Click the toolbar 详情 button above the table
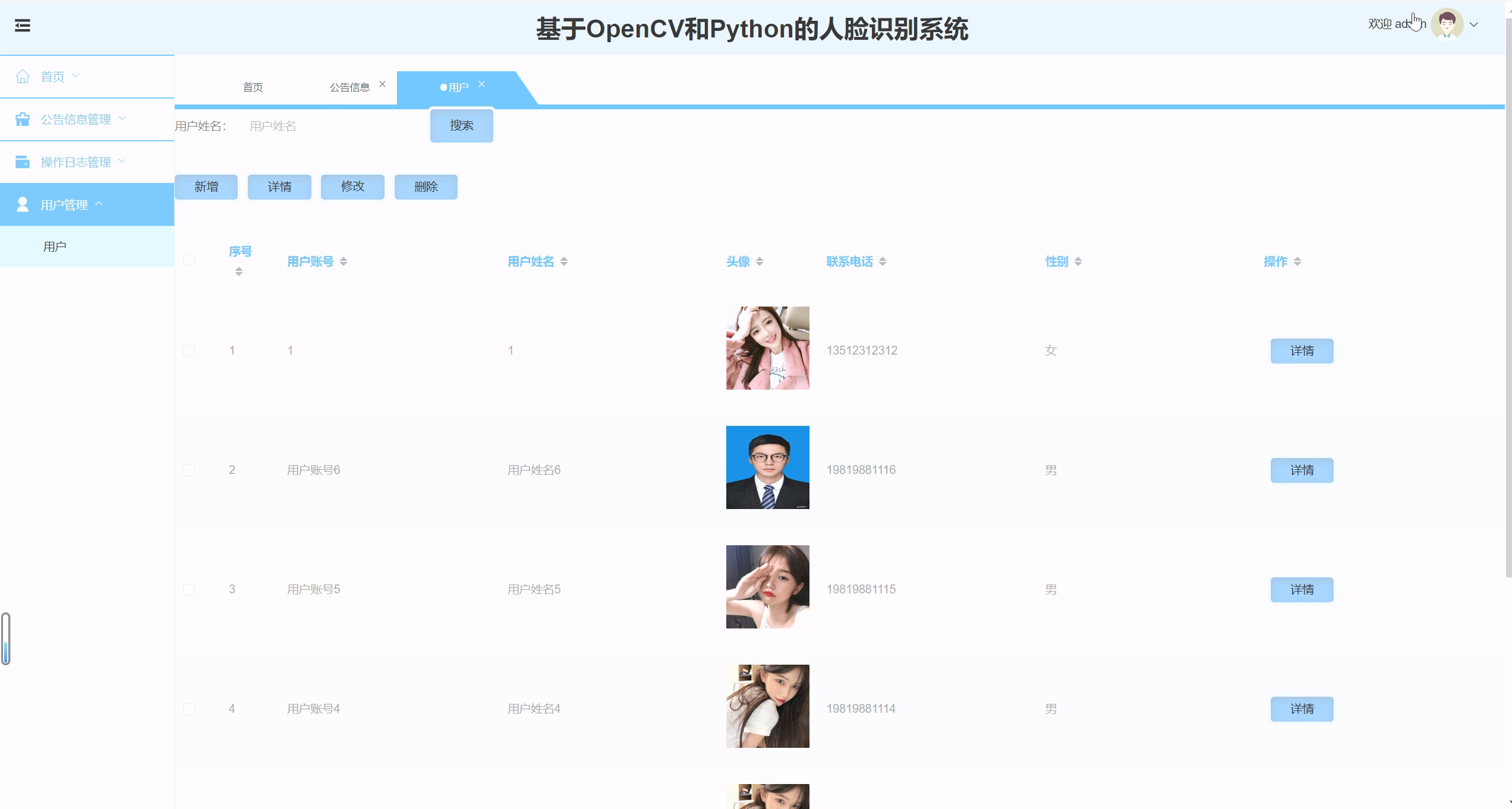The width and height of the screenshot is (1512, 809). [279, 187]
